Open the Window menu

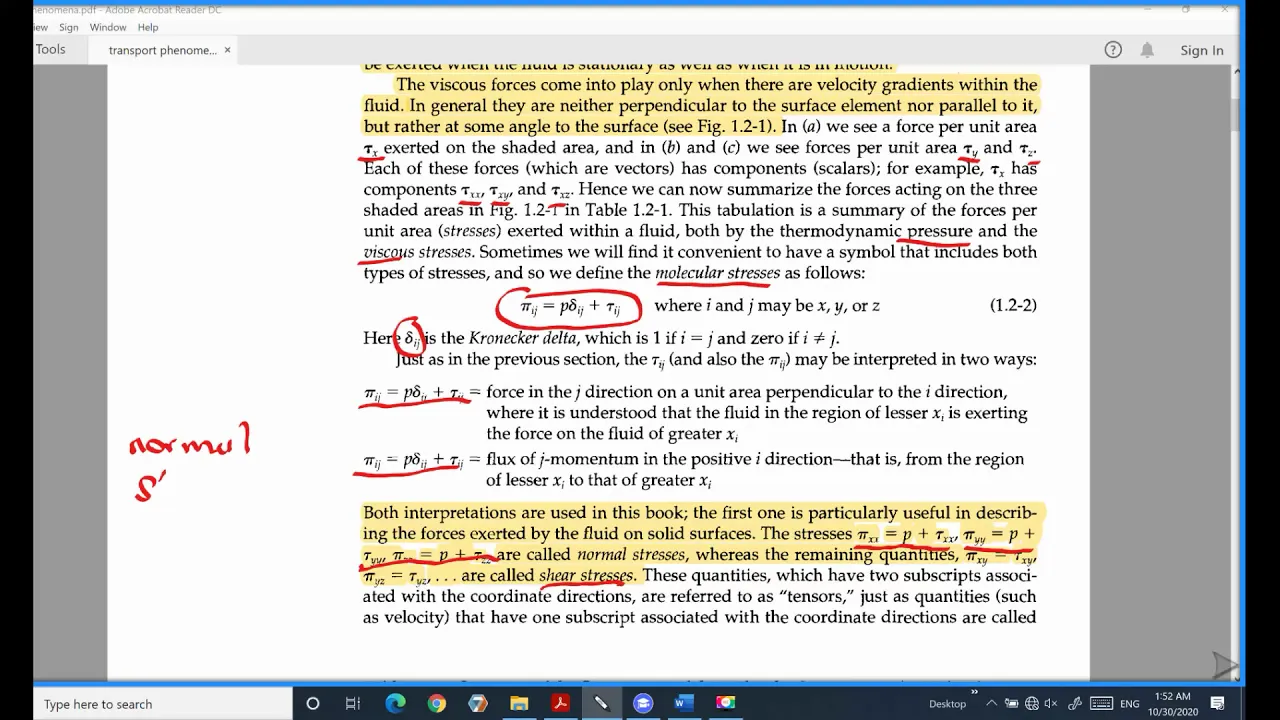pyautogui.click(x=108, y=27)
